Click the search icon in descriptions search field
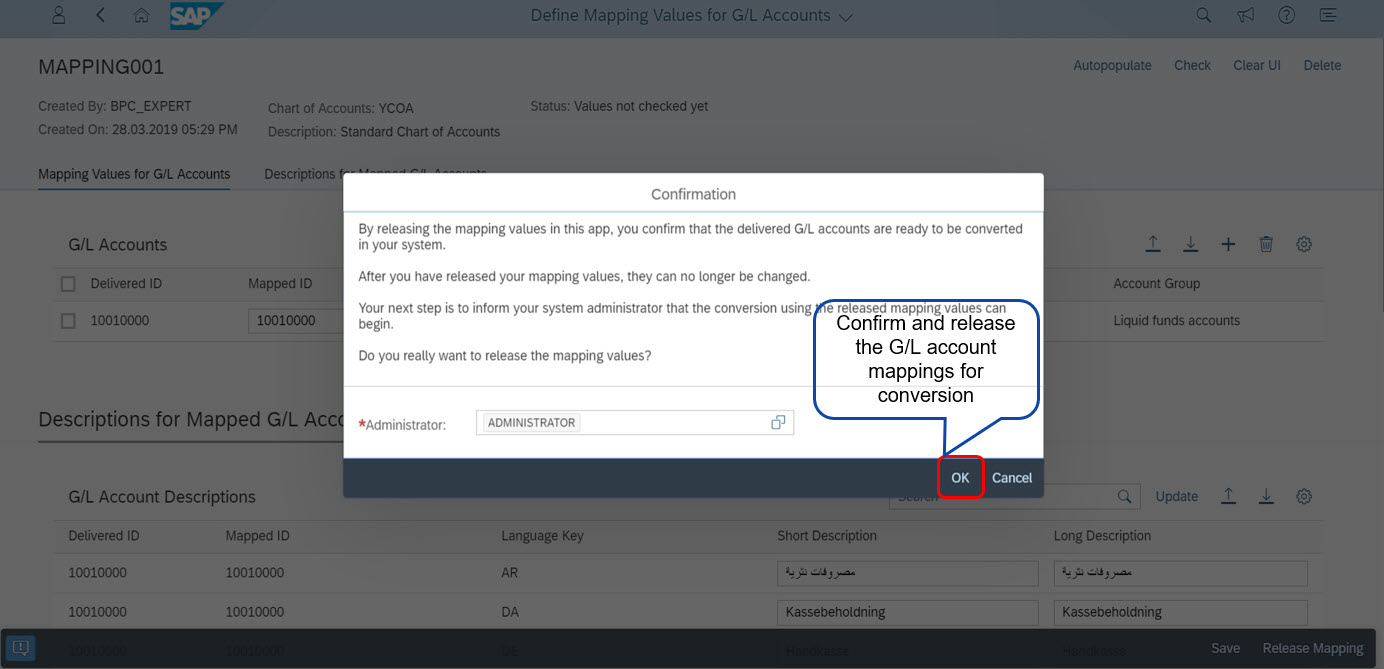 click(x=1125, y=496)
